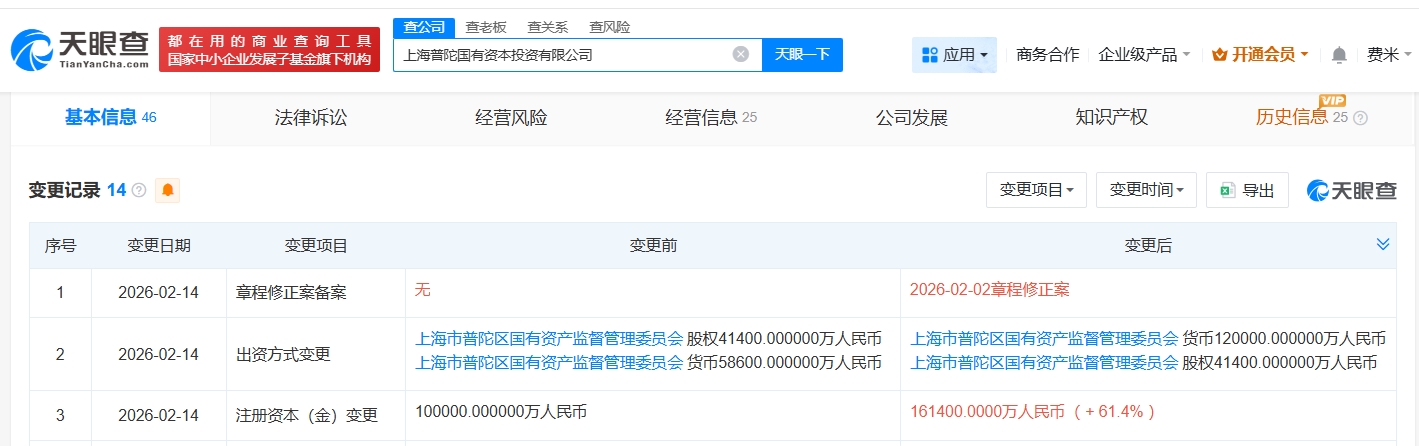Open the 费米 user account dropdown
This screenshot has width=1419, height=446.
point(1388,55)
